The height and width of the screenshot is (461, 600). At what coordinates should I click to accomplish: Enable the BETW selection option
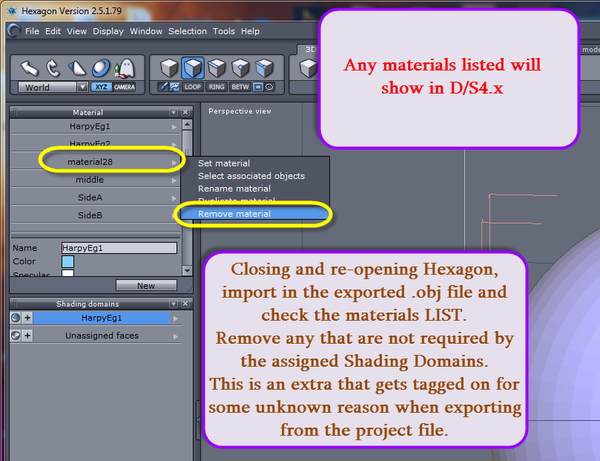tap(240, 87)
